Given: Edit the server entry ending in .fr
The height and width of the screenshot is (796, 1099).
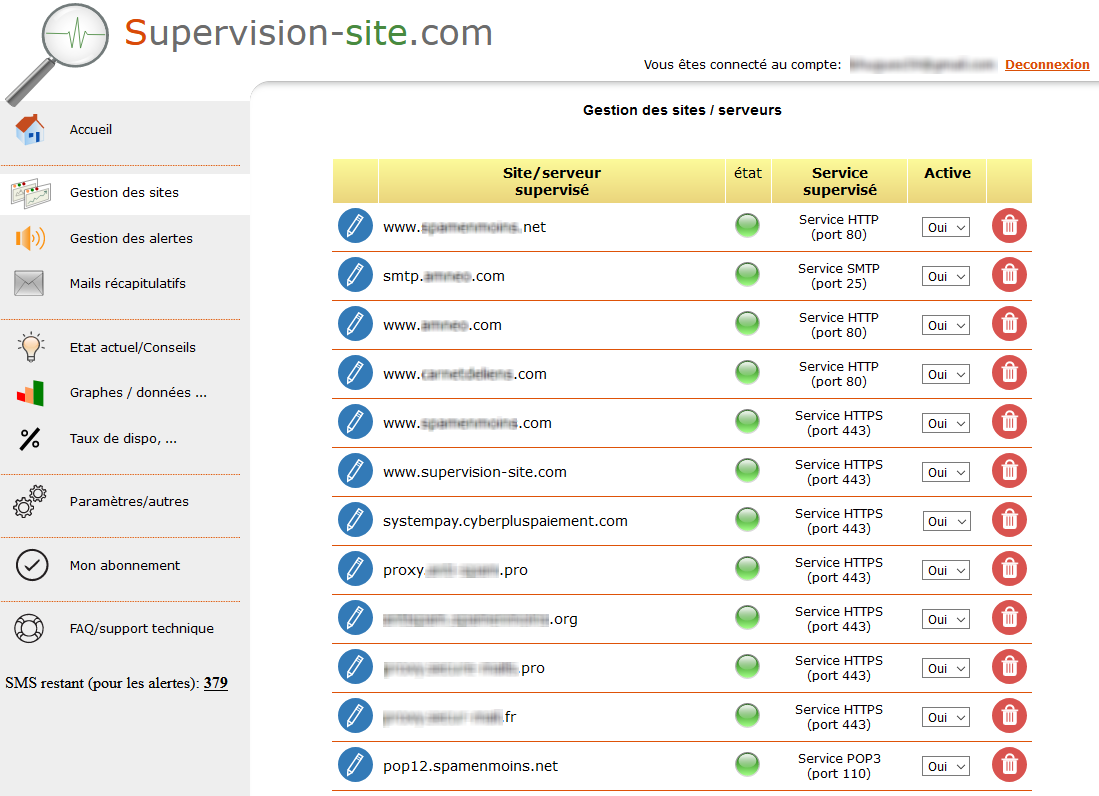Looking at the screenshot, I should [x=355, y=716].
